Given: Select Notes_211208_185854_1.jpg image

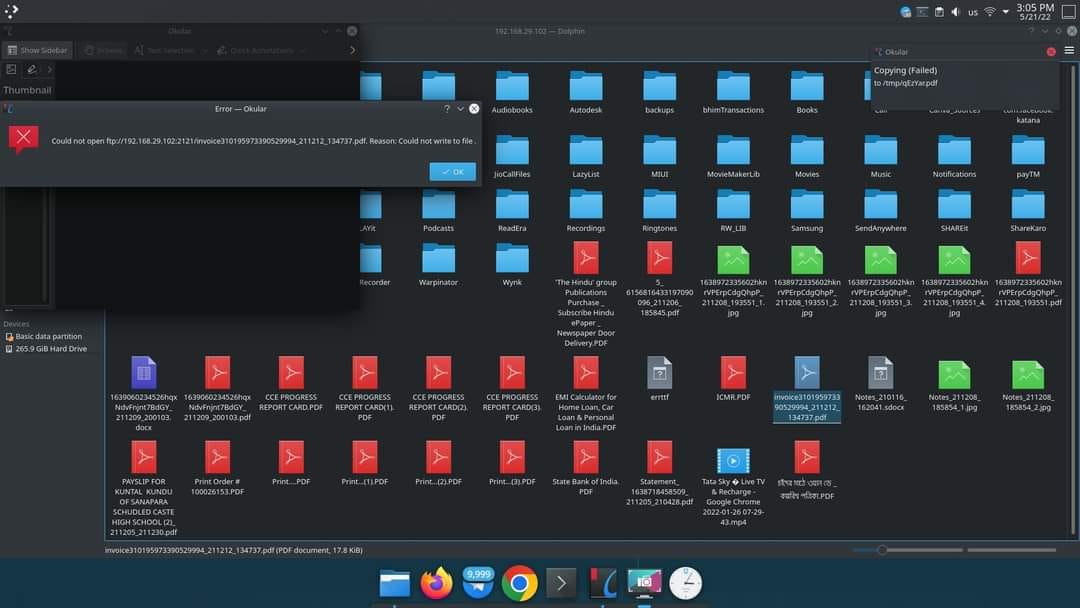Looking at the screenshot, I should (x=954, y=384).
